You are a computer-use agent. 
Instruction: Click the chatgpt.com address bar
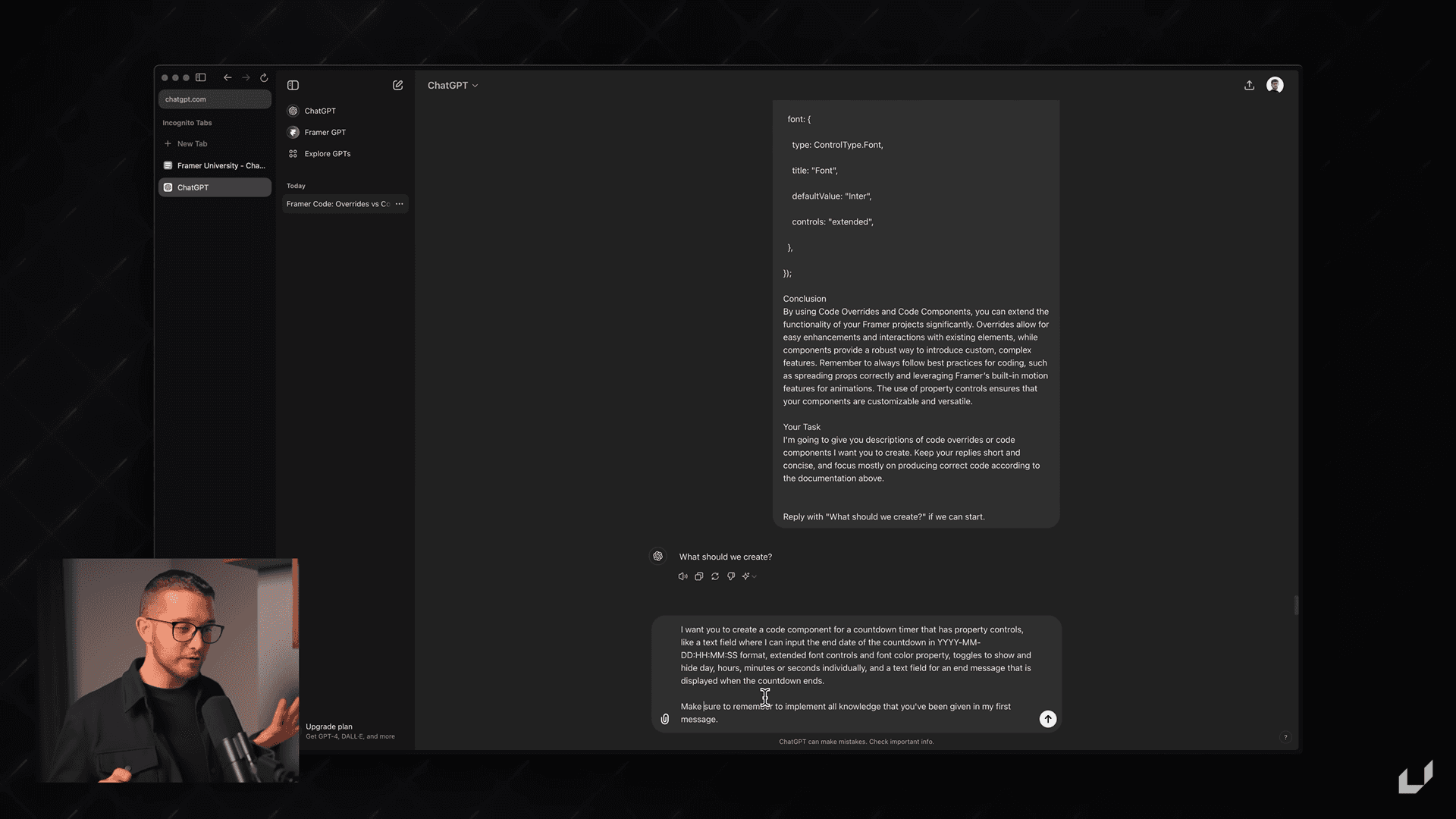(215, 99)
